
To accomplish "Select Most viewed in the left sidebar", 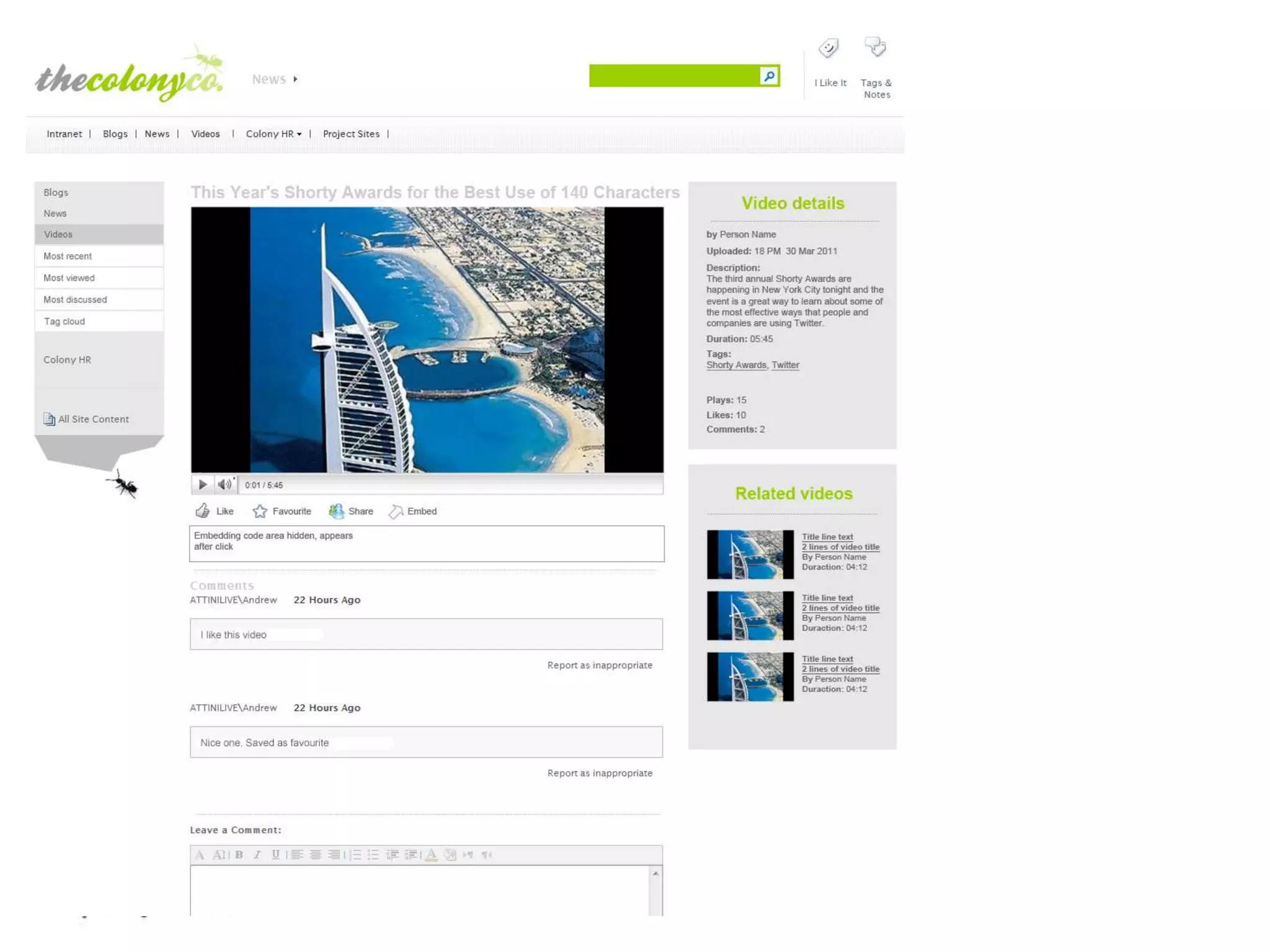I will [x=69, y=278].
